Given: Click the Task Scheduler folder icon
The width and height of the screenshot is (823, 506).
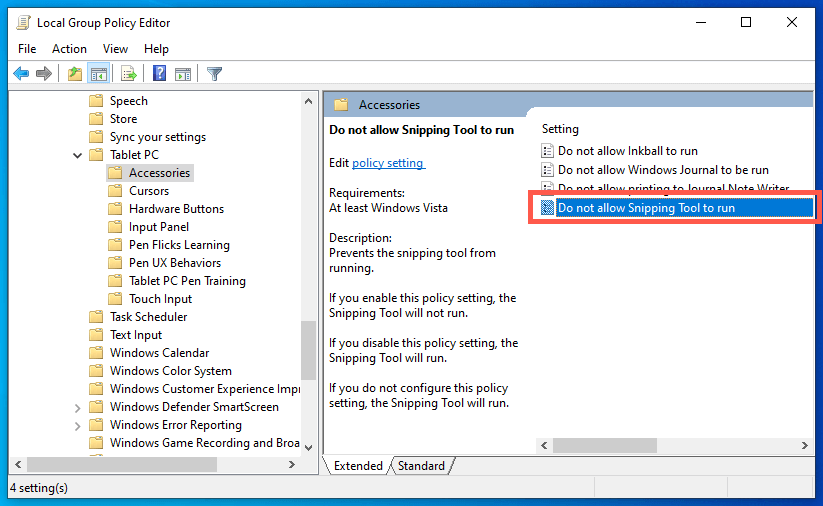Looking at the screenshot, I should [x=96, y=317].
